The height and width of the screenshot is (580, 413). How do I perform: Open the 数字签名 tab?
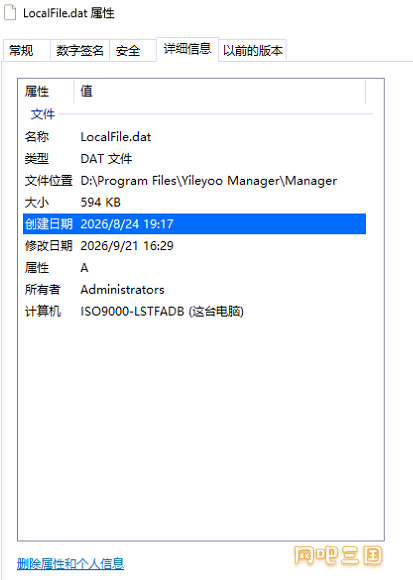tap(80, 50)
